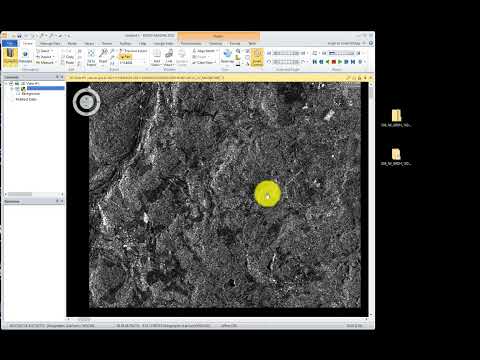The width and height of the screenshot is (480, 360).
Task: Click the highlighted Scroll Control ribbon button
Action: [x=257, y=57]
